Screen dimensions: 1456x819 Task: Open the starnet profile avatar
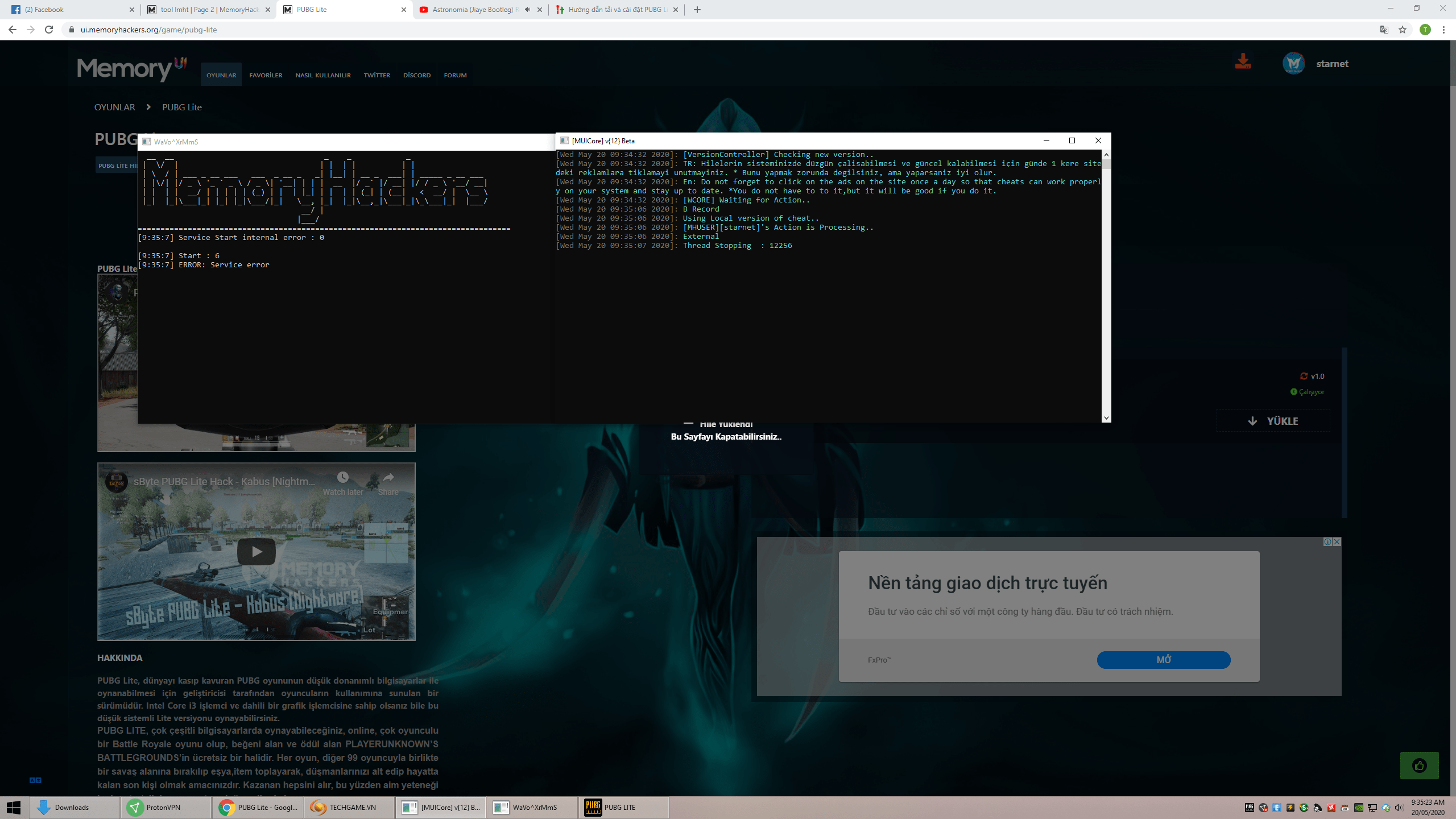[1293, 63]
